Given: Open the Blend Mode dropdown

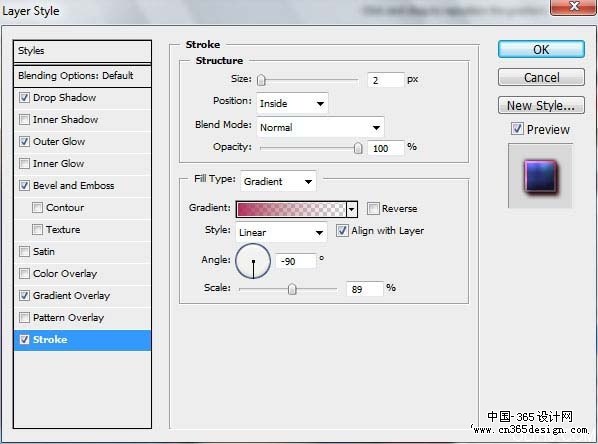Looking at the screenshot, I should coord(320,127).
